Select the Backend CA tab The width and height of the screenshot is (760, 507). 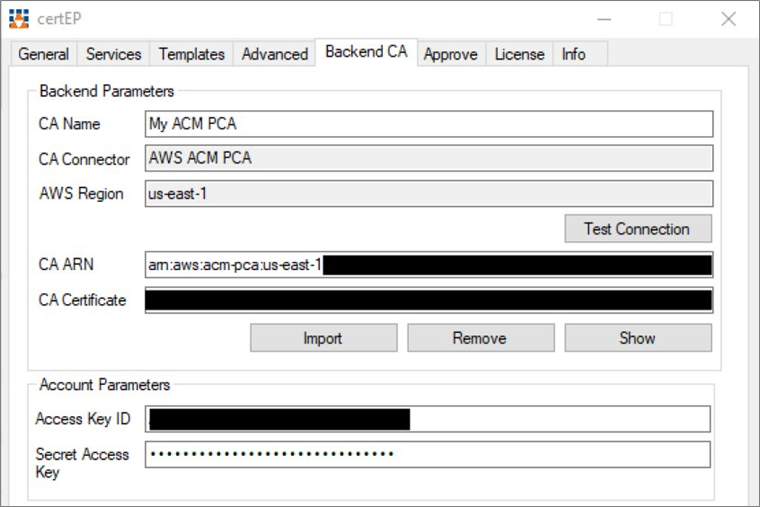click(x=366, y=52)
